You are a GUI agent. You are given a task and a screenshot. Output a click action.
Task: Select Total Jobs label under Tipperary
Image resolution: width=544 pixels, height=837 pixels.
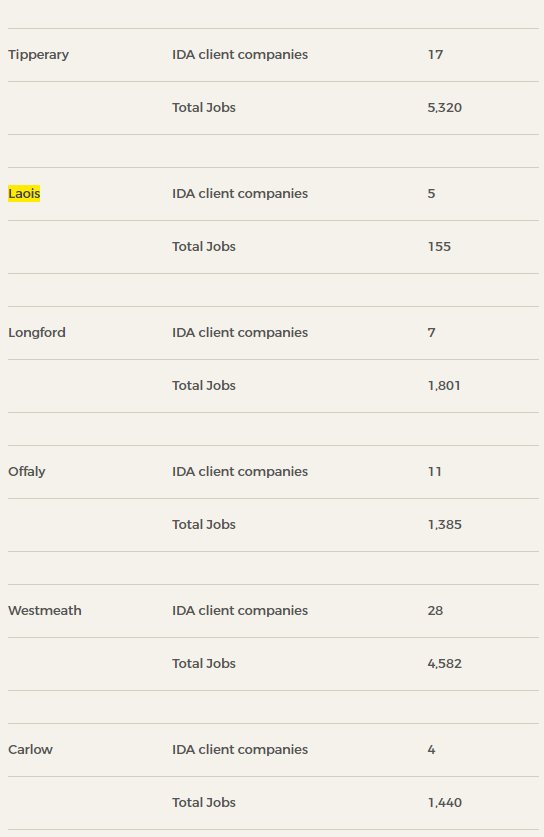click(x=203, y=107)
